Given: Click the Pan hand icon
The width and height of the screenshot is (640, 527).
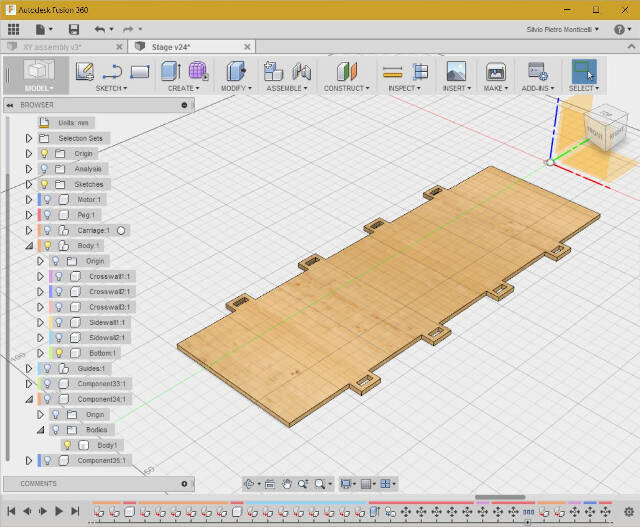Looking at the screenshot, I should 287,484.
